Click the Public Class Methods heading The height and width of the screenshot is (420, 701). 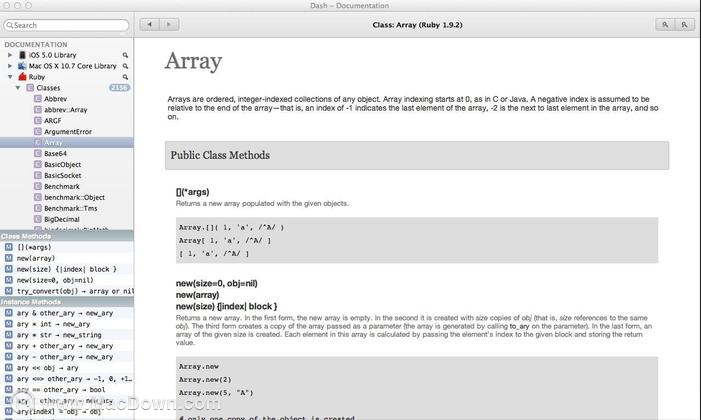pyautogui.click(x=220, y=155)
